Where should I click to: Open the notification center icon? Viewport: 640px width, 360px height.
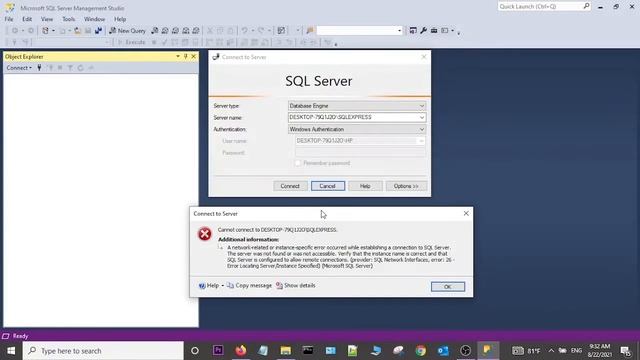point(626,351)
